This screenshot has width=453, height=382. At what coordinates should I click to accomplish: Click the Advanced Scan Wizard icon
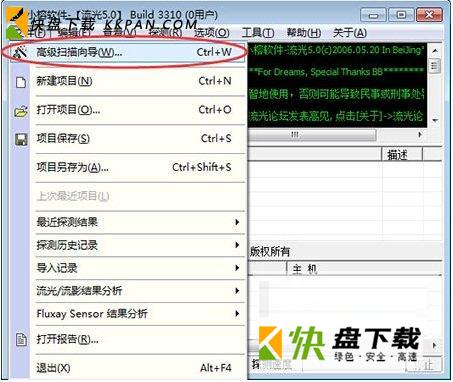[21, 52]
